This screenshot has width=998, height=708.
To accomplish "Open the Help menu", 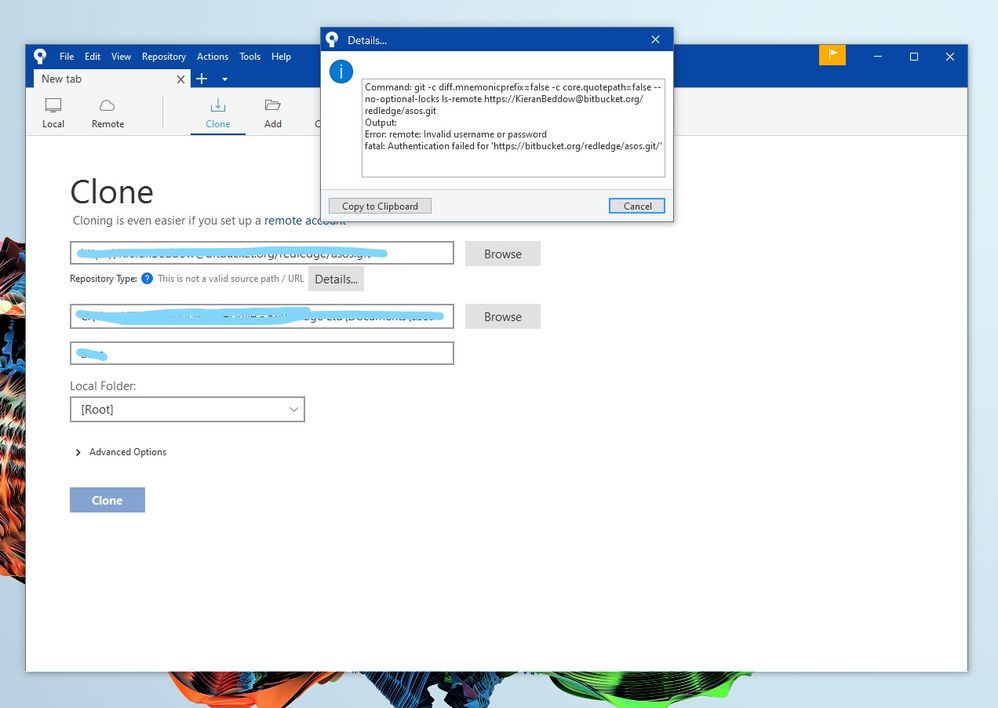I will (281, 57).
